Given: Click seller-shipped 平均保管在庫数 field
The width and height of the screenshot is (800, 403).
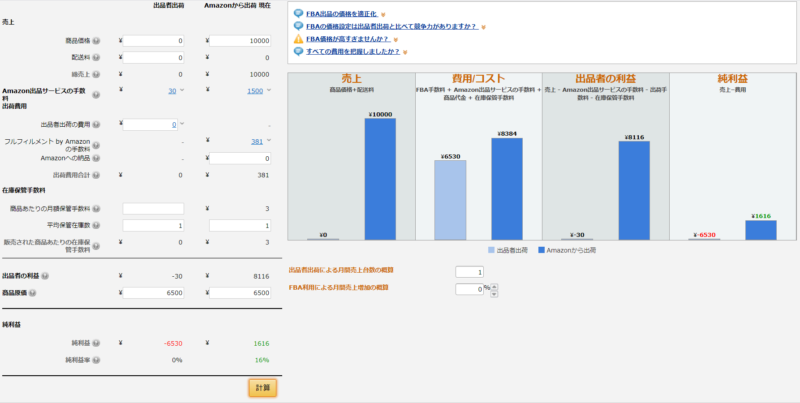Looking at the screenshot, I should click(153, 225).
